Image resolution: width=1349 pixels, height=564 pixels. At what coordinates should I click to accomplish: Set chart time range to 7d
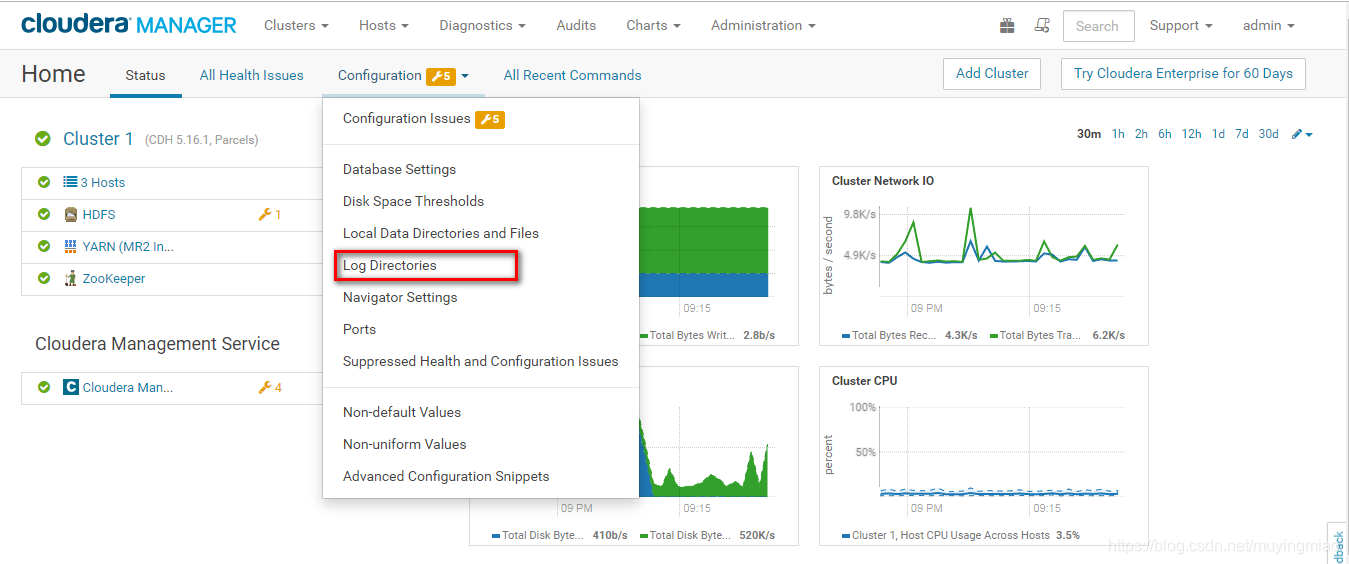(1241, 134)
